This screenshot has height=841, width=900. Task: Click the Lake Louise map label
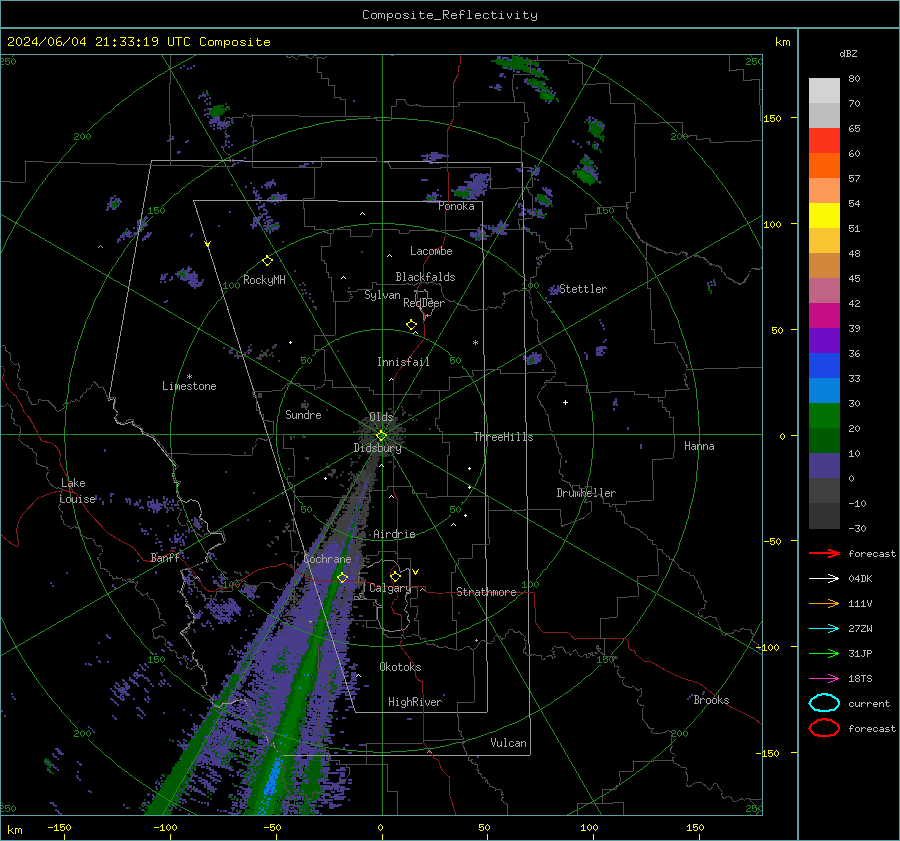(77, 491)
